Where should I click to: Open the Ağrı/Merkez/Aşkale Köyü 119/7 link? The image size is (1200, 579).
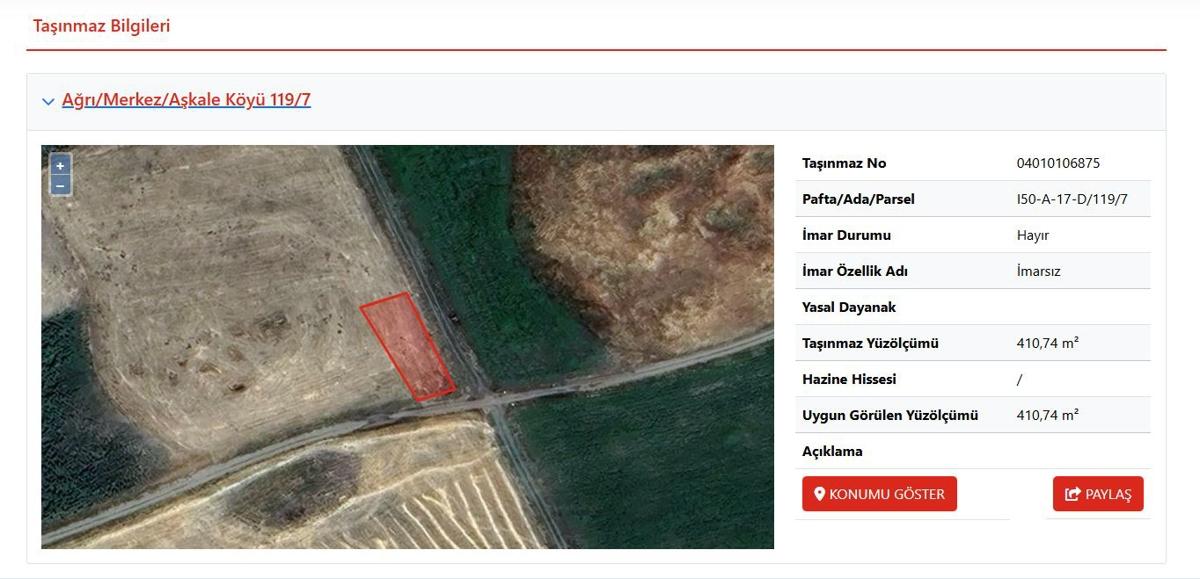pos(186,100)
